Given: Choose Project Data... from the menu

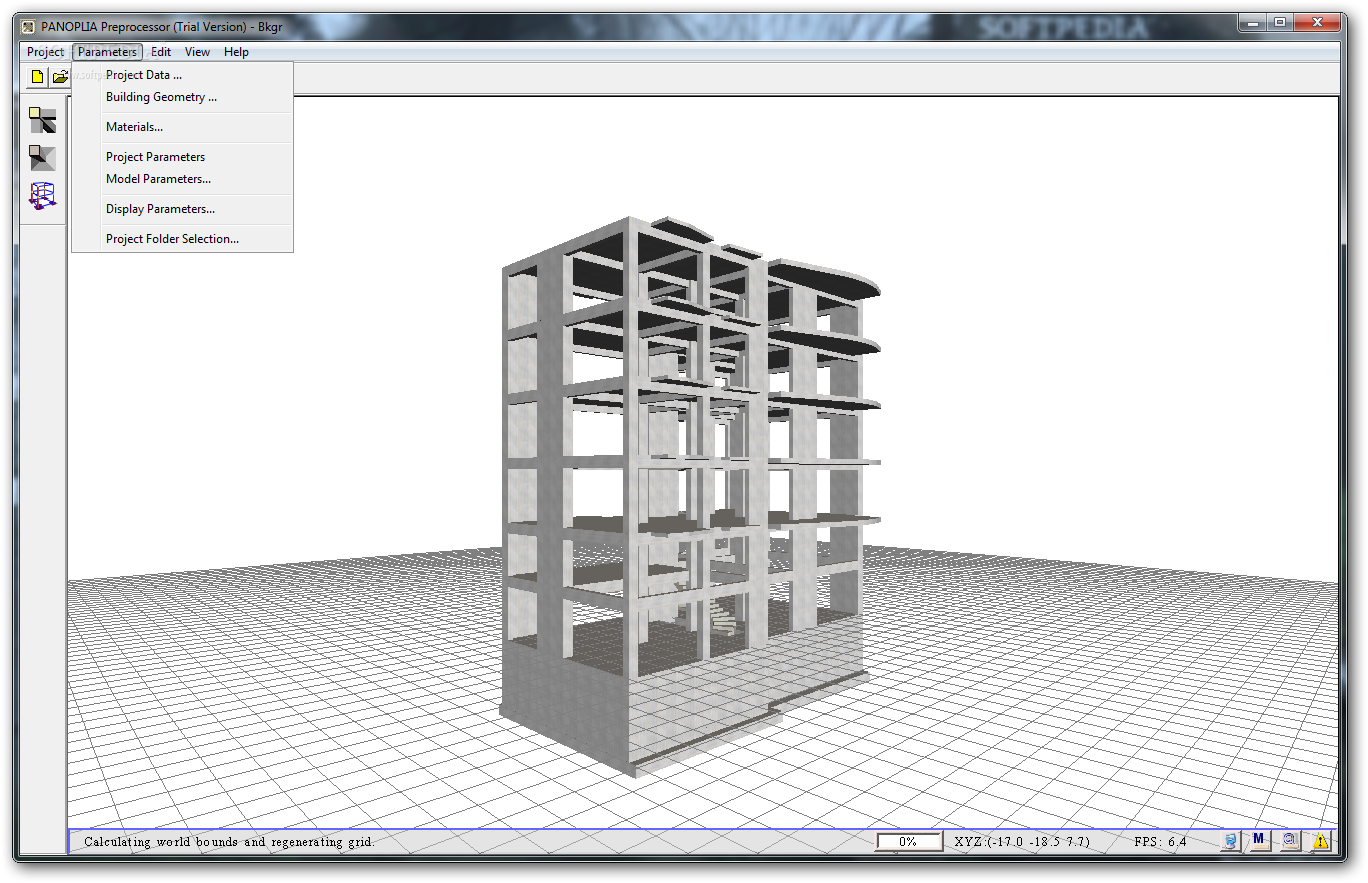Looking at the screenshot, I should pos(182,75).
